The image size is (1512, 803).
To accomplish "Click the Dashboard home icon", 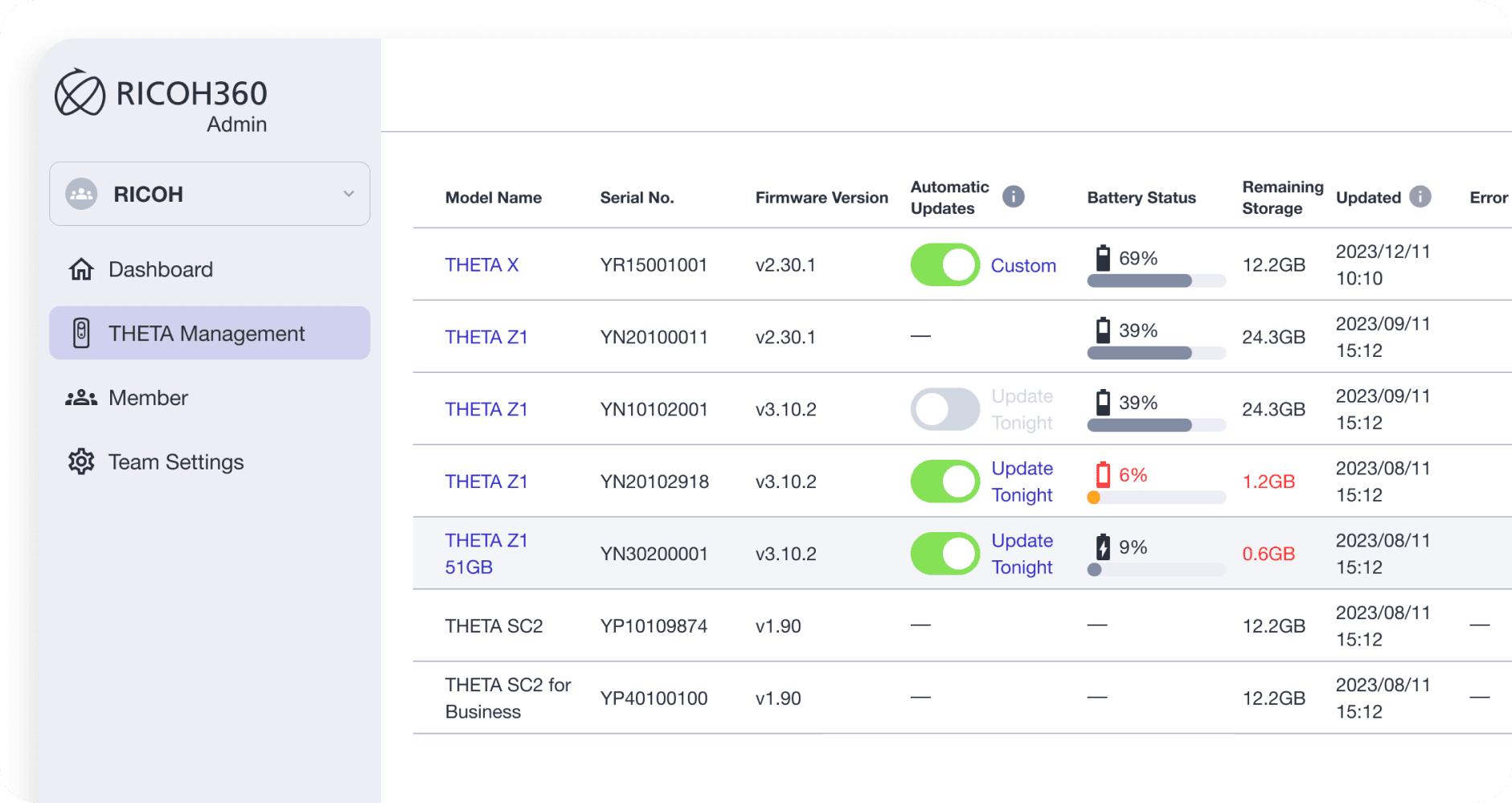I will (81, 269).
